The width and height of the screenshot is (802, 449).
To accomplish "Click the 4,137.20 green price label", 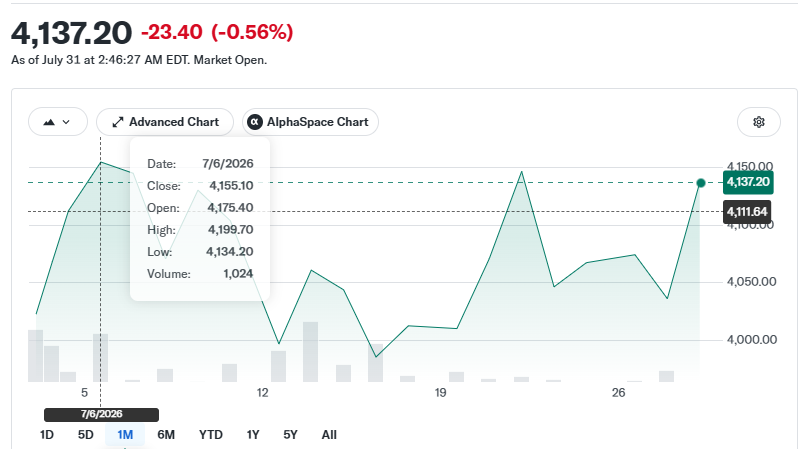I will (748, 182).
